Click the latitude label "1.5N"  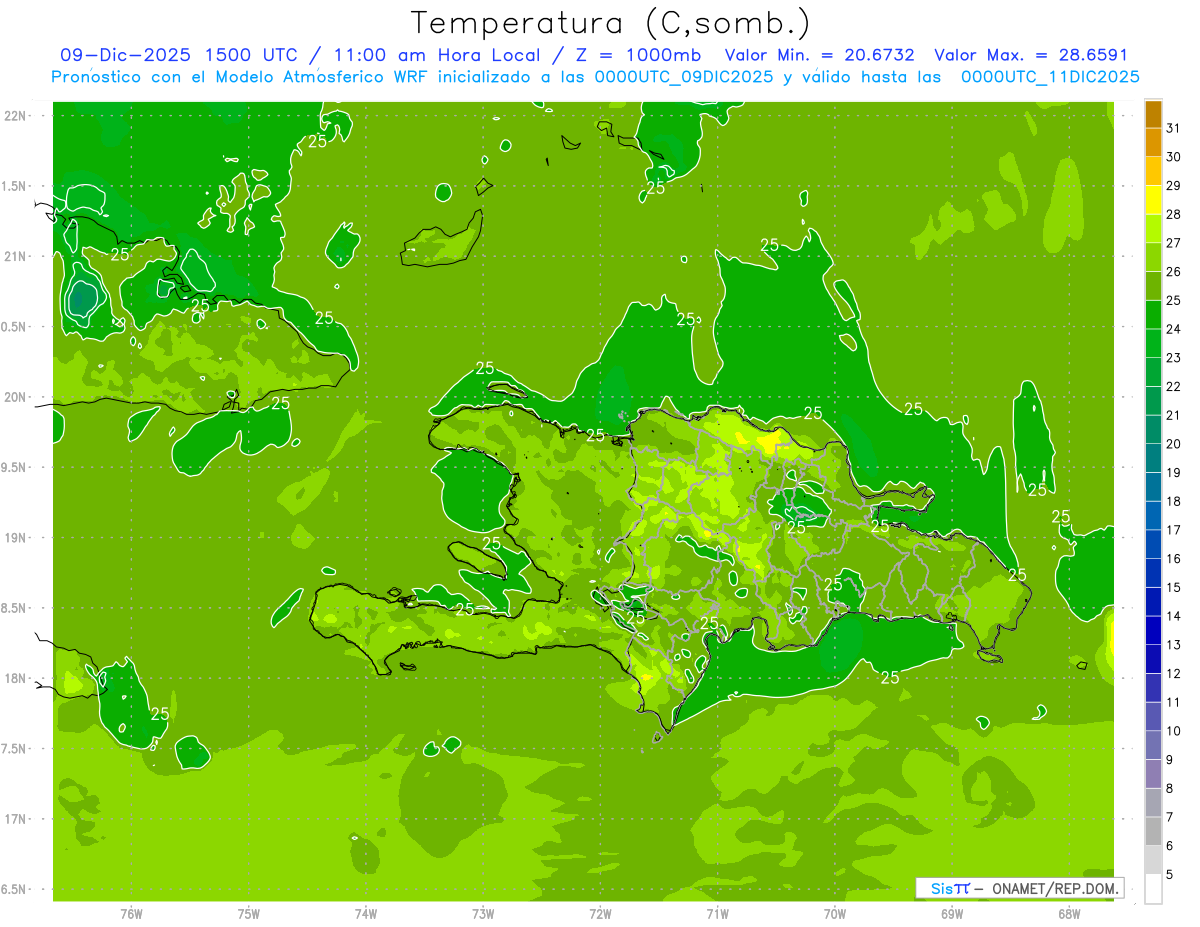(15, 186)
